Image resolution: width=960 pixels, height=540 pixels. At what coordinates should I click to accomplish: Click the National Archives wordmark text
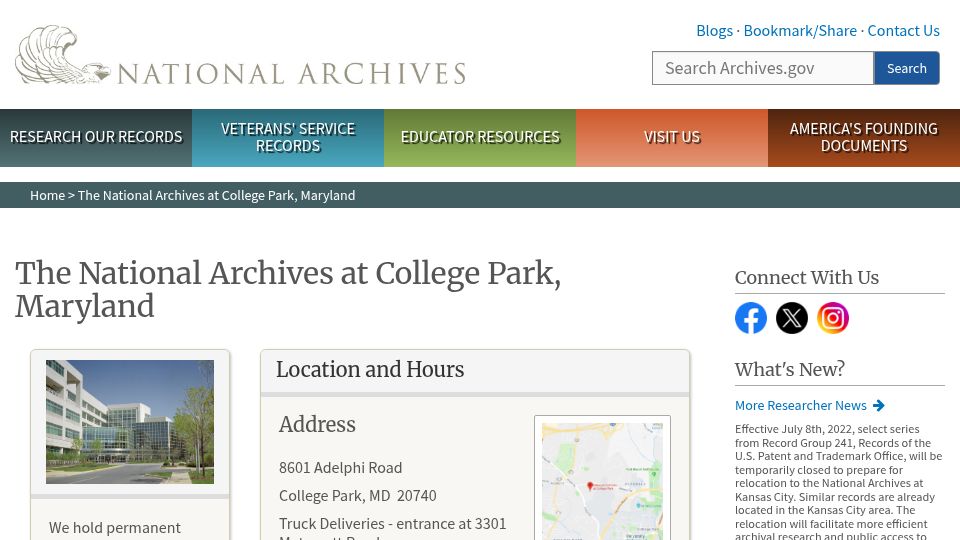coord(291,74)
